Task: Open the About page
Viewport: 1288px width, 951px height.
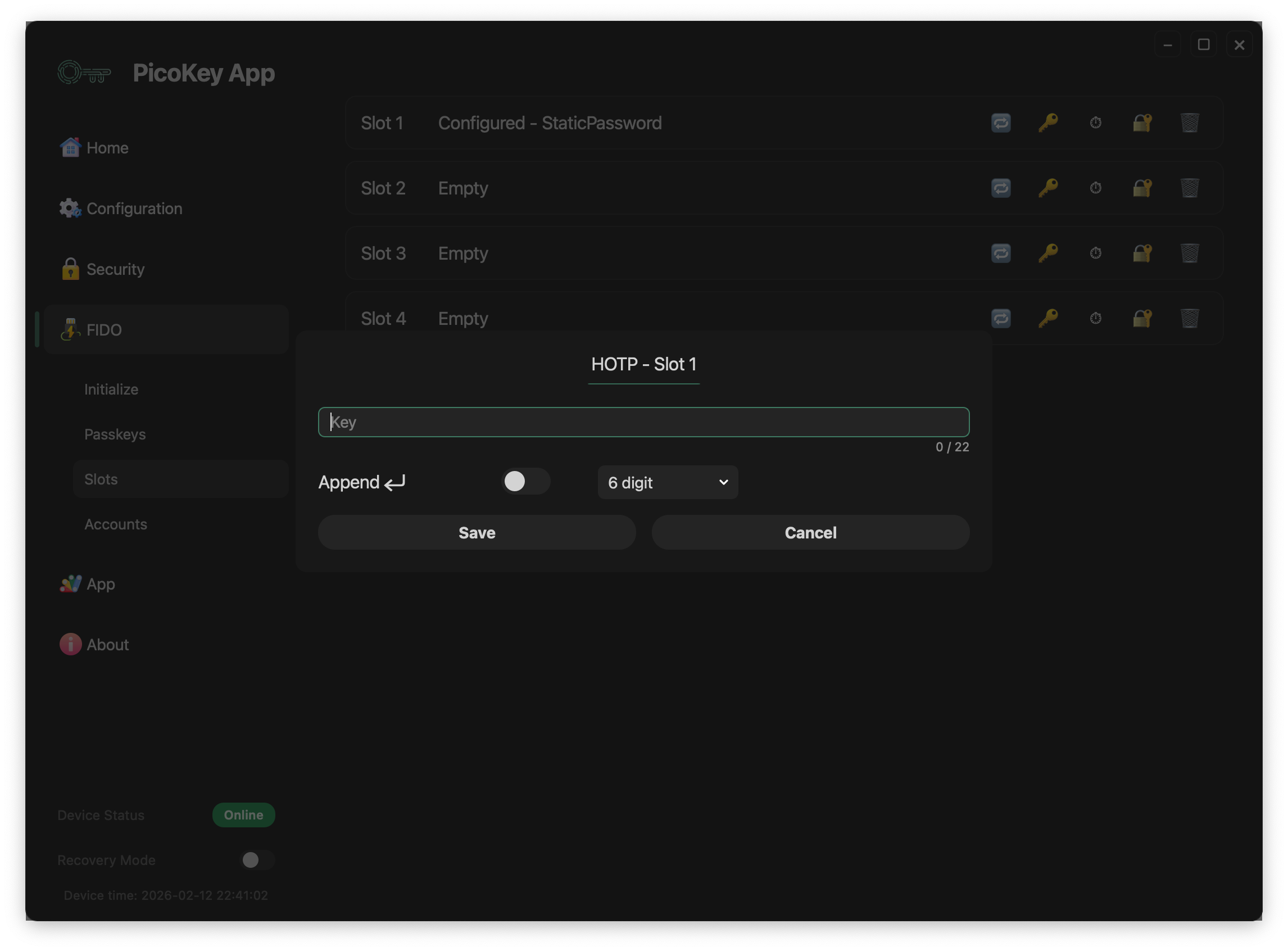Action: pyautogui.click(x=108, y=644)
